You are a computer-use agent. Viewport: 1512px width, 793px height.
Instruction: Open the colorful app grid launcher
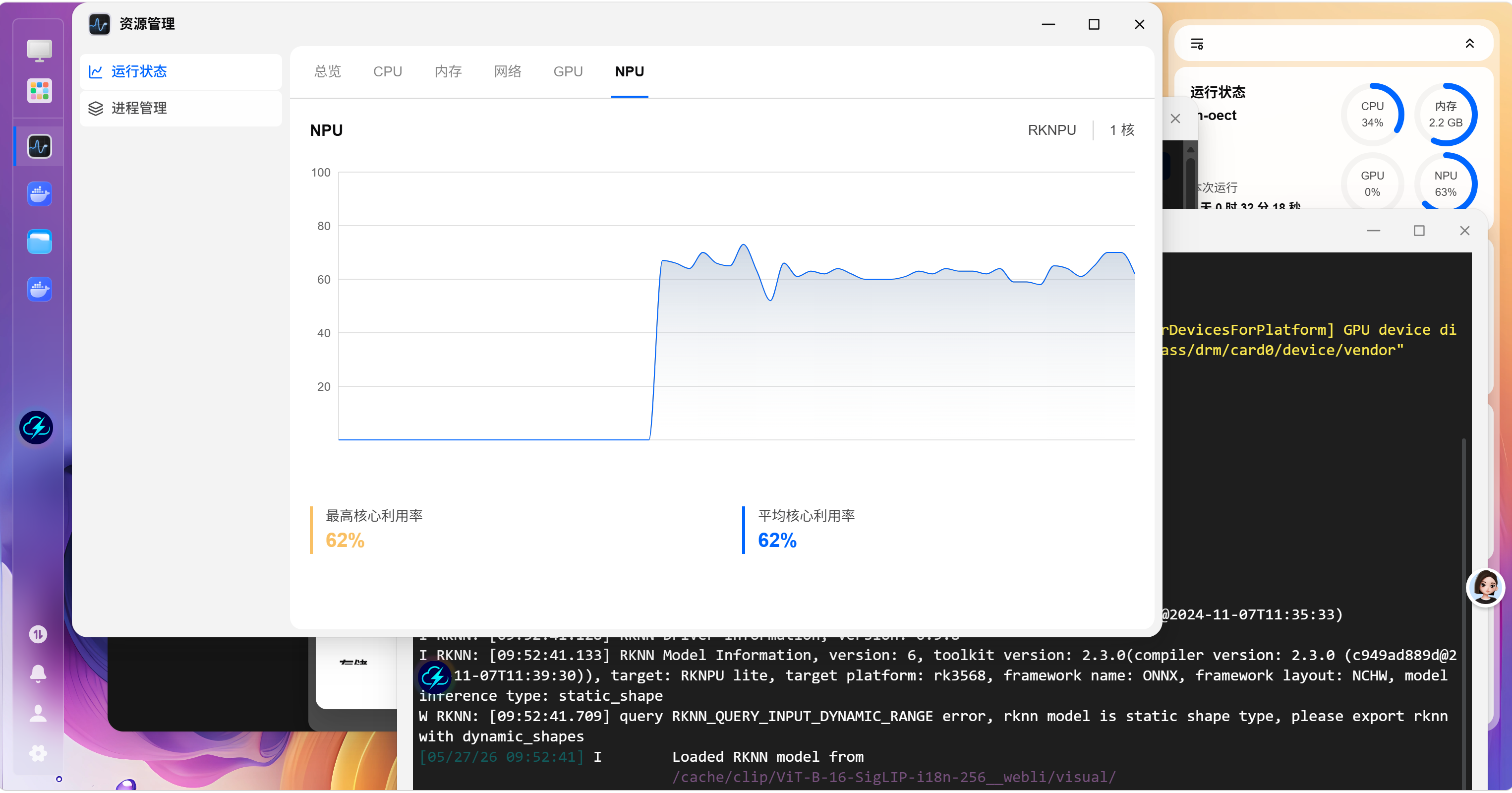[x=39, y=91]
